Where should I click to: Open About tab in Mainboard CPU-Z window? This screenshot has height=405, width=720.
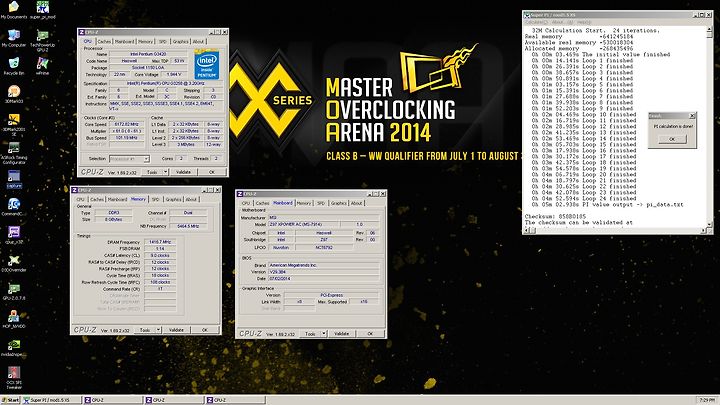click(x=357, y=203)
